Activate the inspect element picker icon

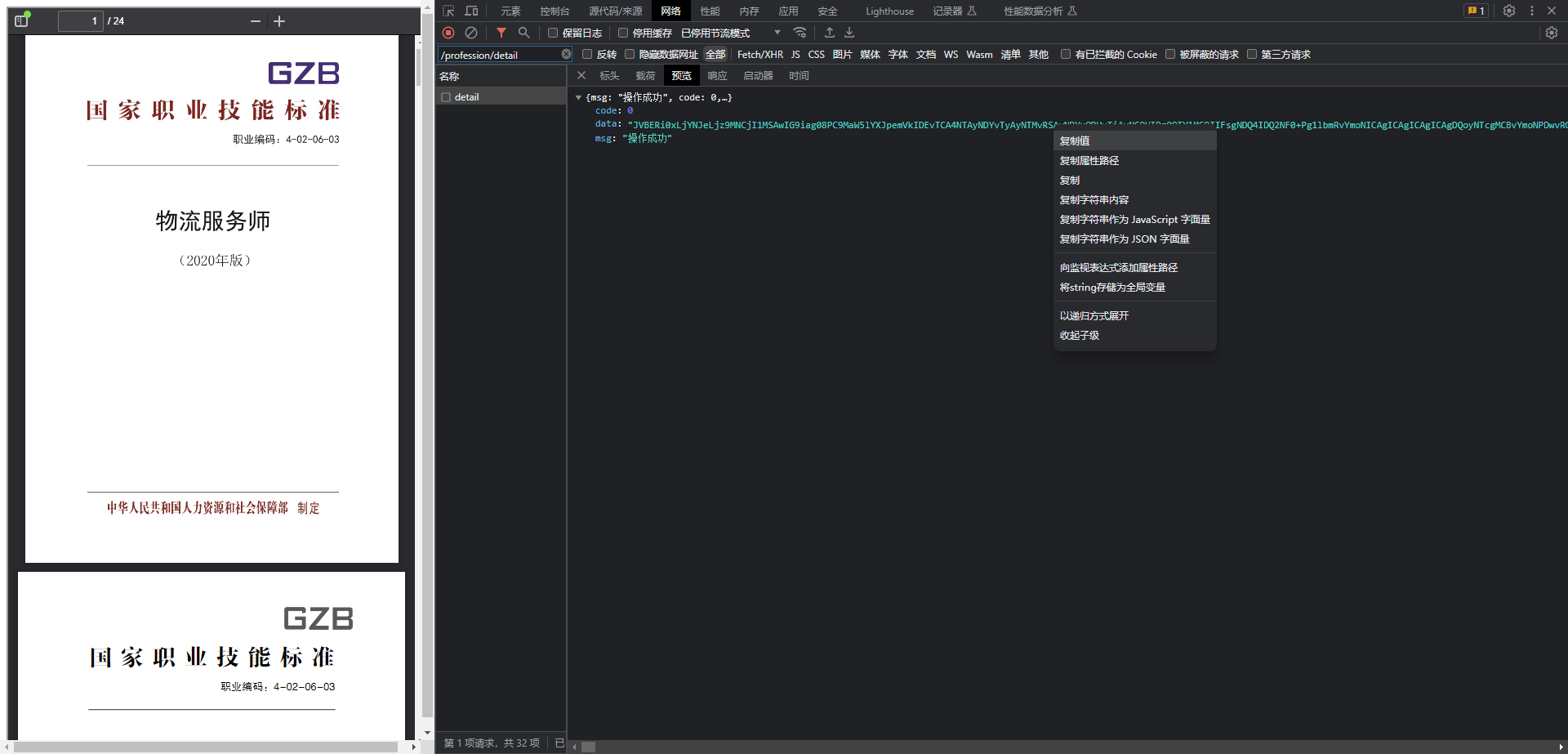[x=448, y=11]
